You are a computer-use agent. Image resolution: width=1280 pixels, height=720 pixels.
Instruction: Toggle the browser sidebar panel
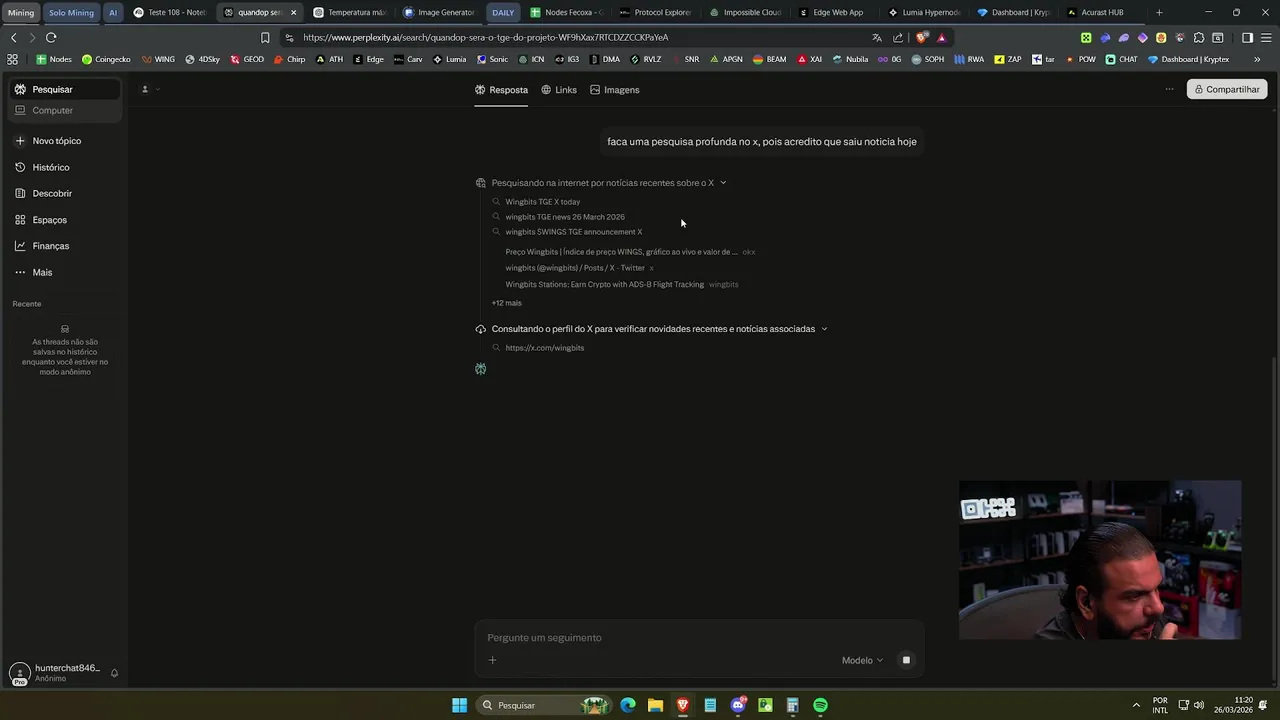coord(1247,37)
